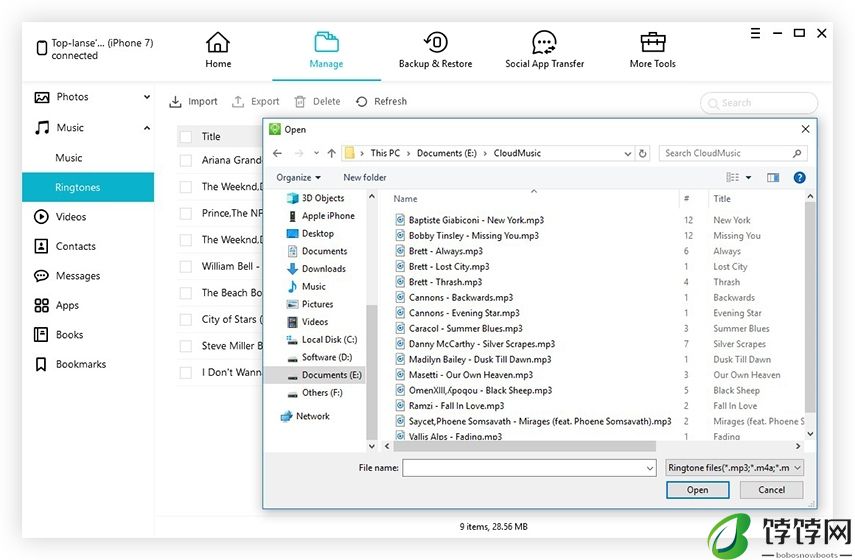The image size is (855, 560).
Task: Click the horizontal scrollbar in file list
Action: click(524, 446)
